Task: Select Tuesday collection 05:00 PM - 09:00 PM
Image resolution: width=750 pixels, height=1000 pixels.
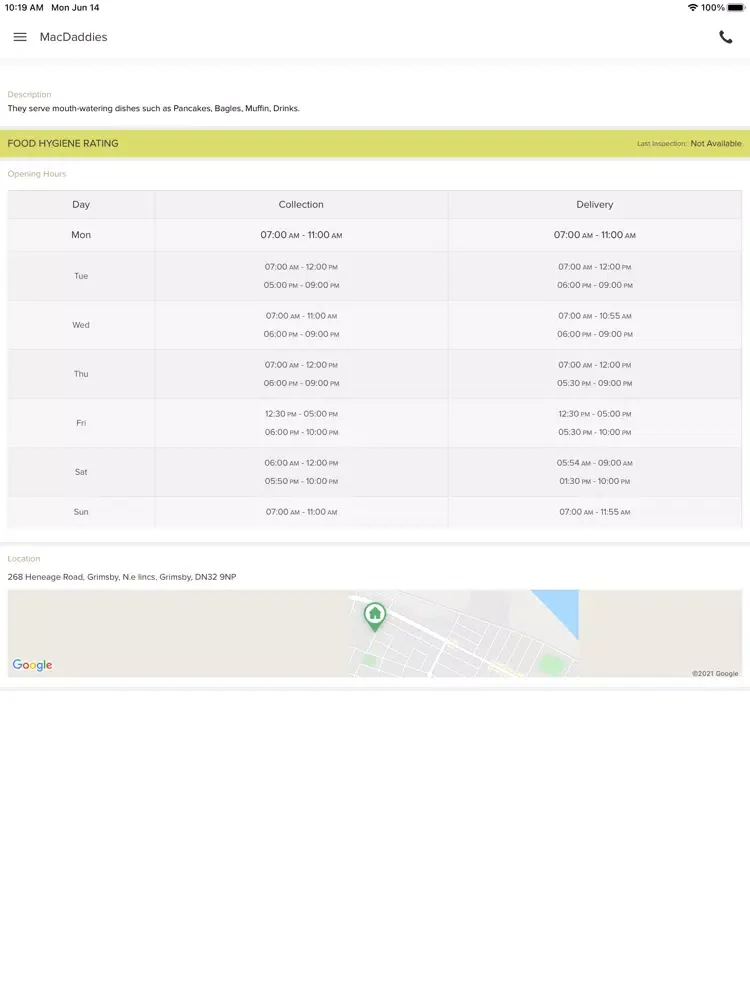Action: pos(301,285)
